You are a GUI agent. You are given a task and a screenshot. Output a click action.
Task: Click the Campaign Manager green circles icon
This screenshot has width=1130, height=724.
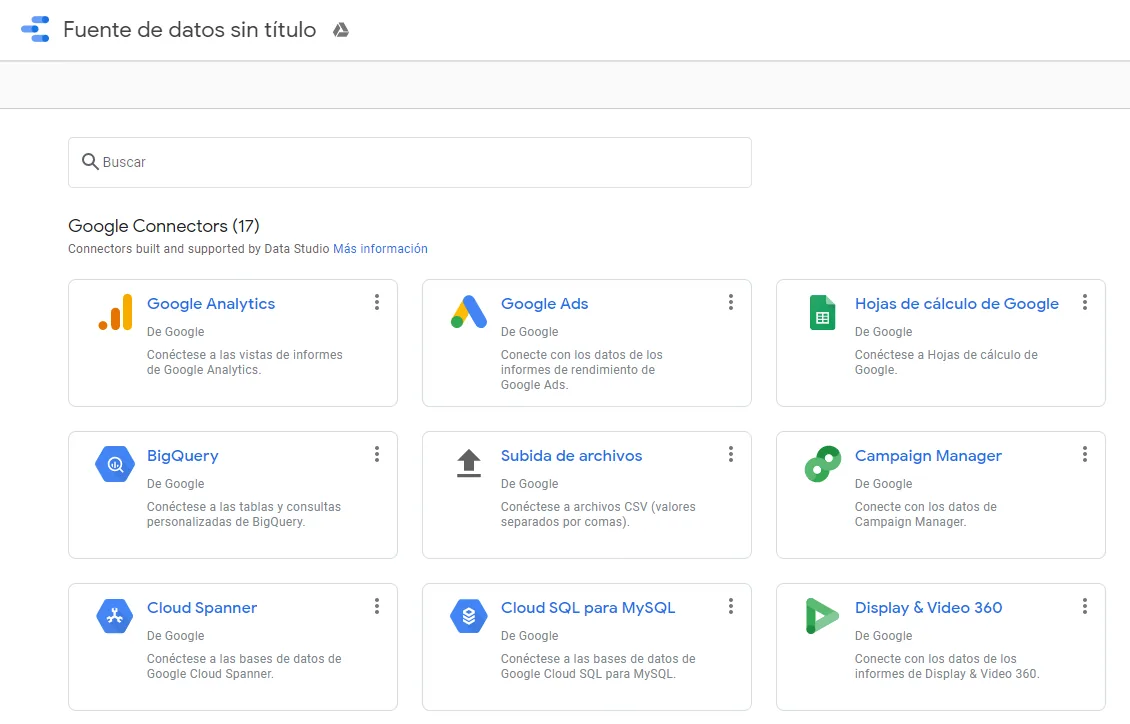coord(822,464)
